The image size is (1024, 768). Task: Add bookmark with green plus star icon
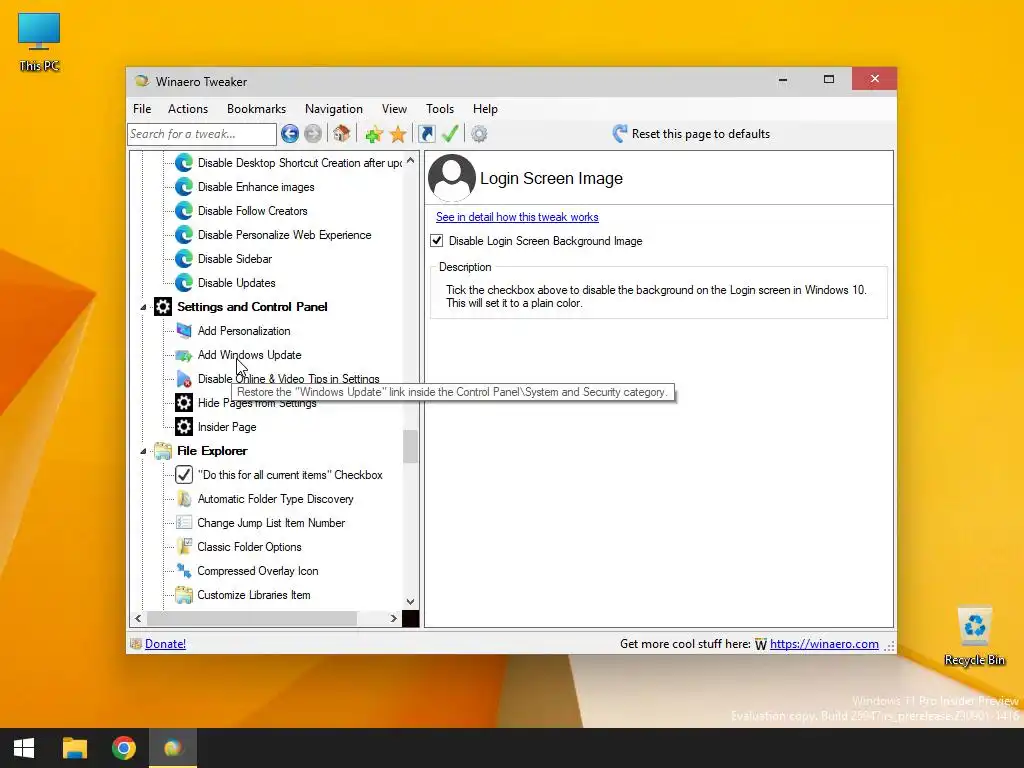(x=374, y=134)
